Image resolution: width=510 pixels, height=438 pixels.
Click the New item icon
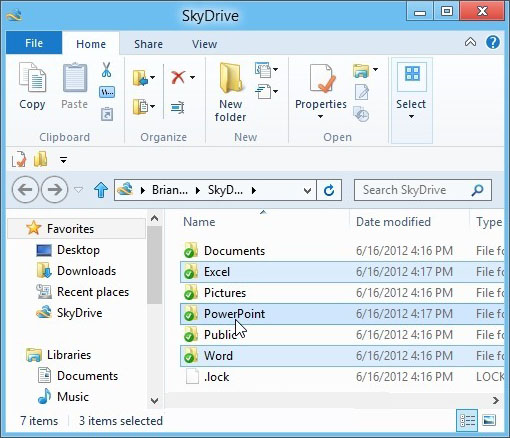263,70
